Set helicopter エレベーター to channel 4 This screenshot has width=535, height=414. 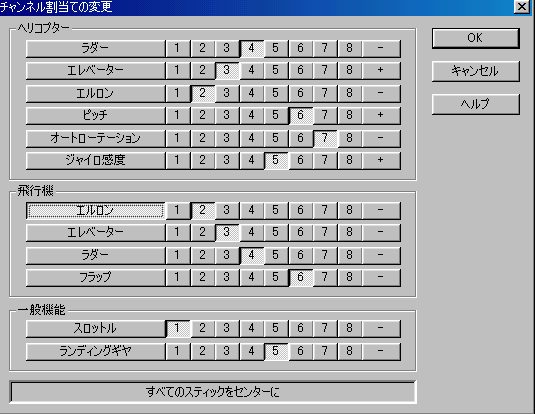251,70
